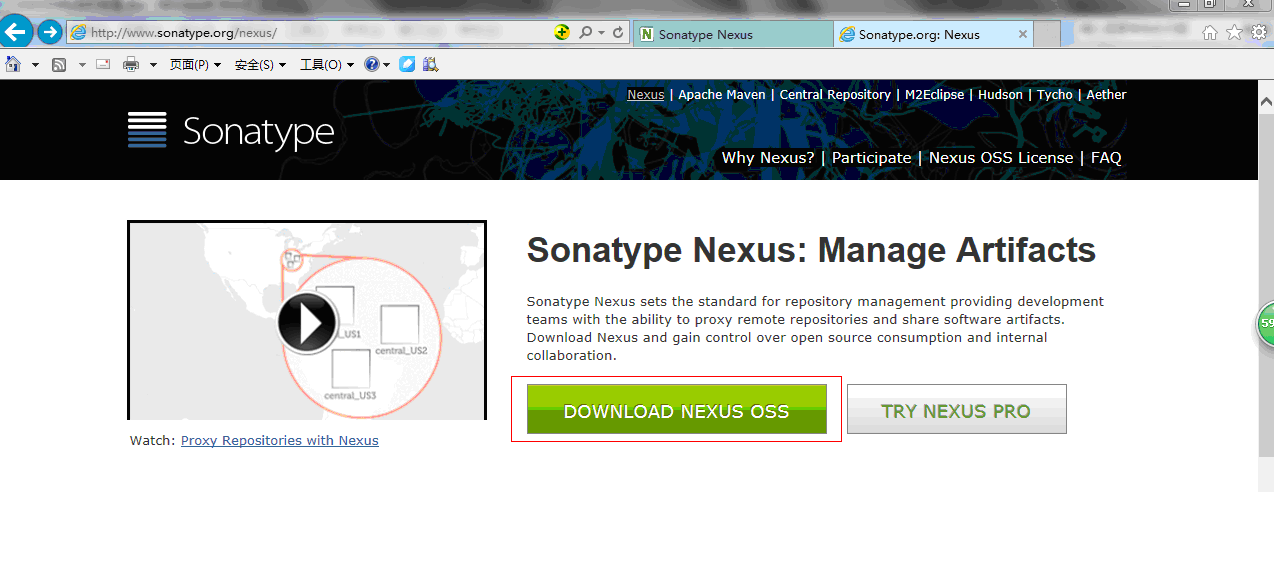The height and width of the screenshot is (578, 1274).
Task: Play the Proxy Repositories video
Action: tap(307, 322)
